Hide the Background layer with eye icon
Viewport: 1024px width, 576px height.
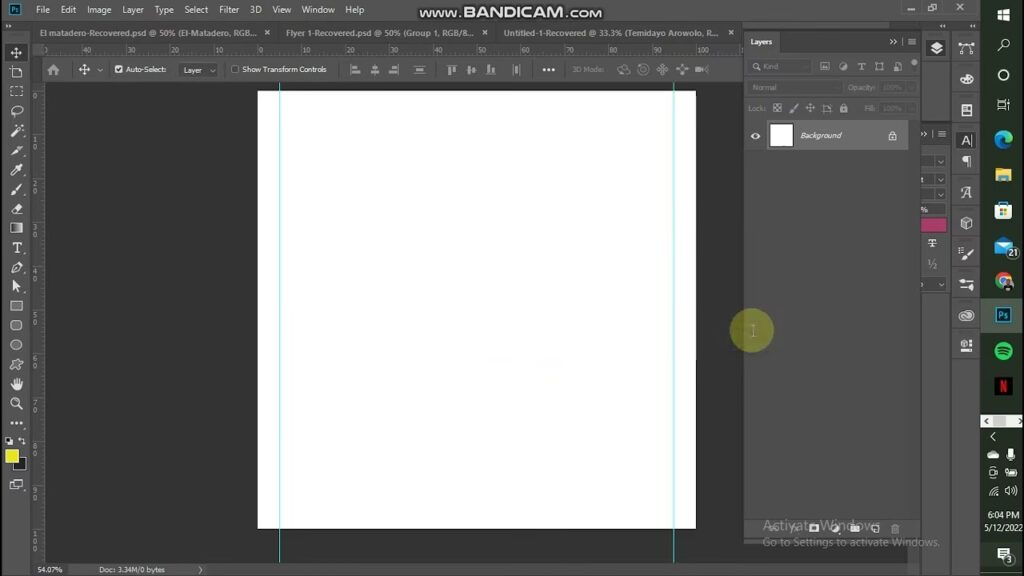[755, 136]
